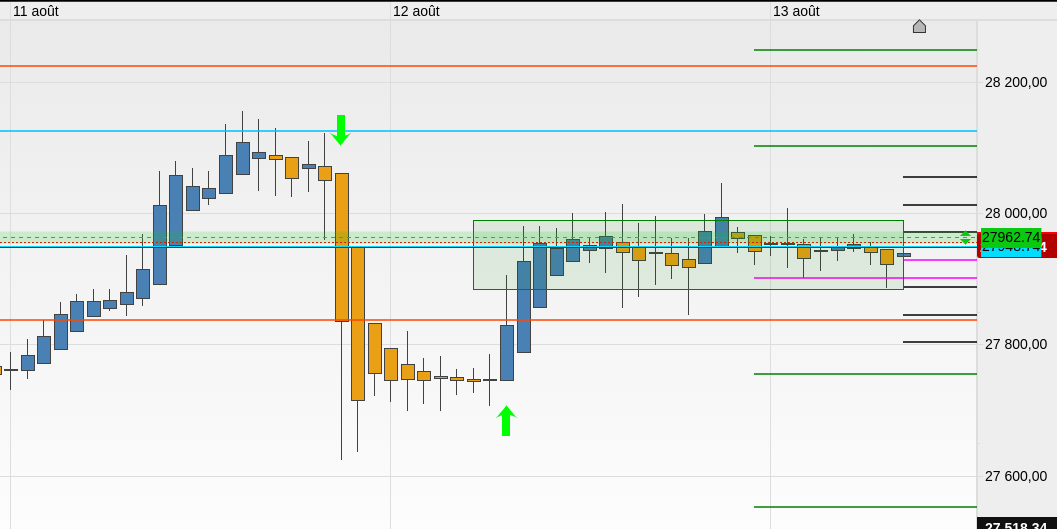The height and width of the screenshot is (529, 1057).
Task: Click the 13 août date label
Action: [796, 11]
